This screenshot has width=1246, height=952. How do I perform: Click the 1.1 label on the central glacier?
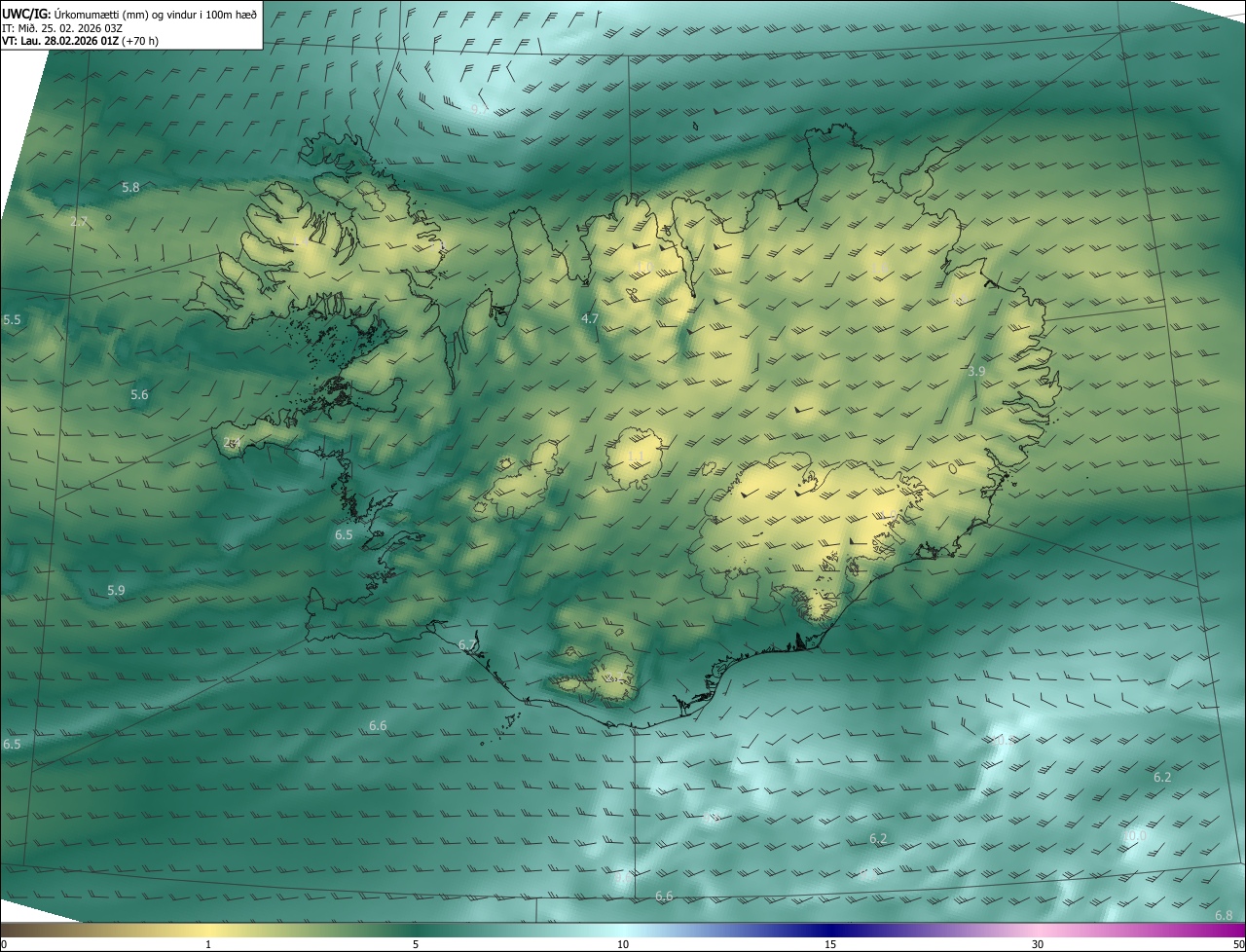point(636,456)
